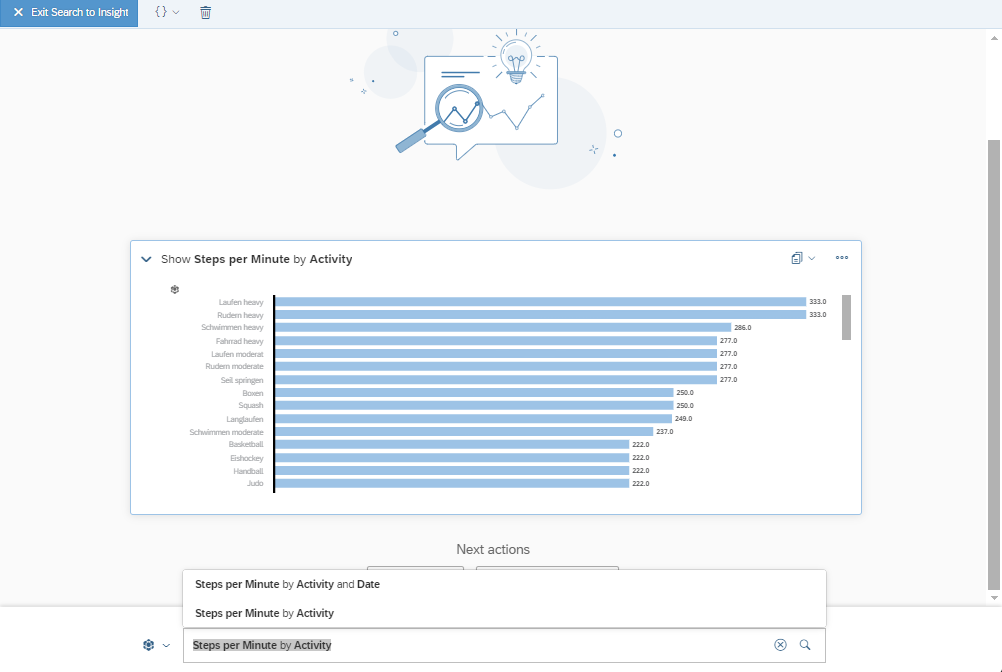Choose suggestion Steps per Minute by Activity and Date
1002x672 pixels.
coord(287,584)
